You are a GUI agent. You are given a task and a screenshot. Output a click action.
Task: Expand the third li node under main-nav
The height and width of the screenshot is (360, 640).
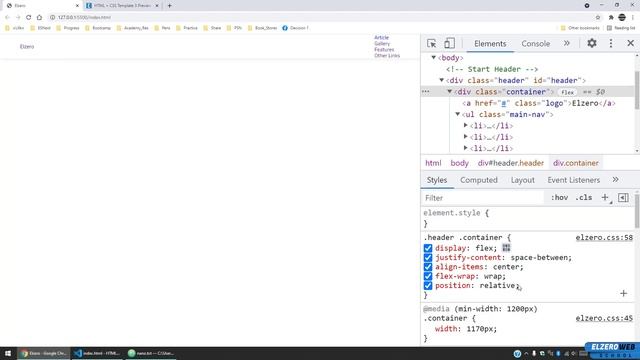click(465, 148)
